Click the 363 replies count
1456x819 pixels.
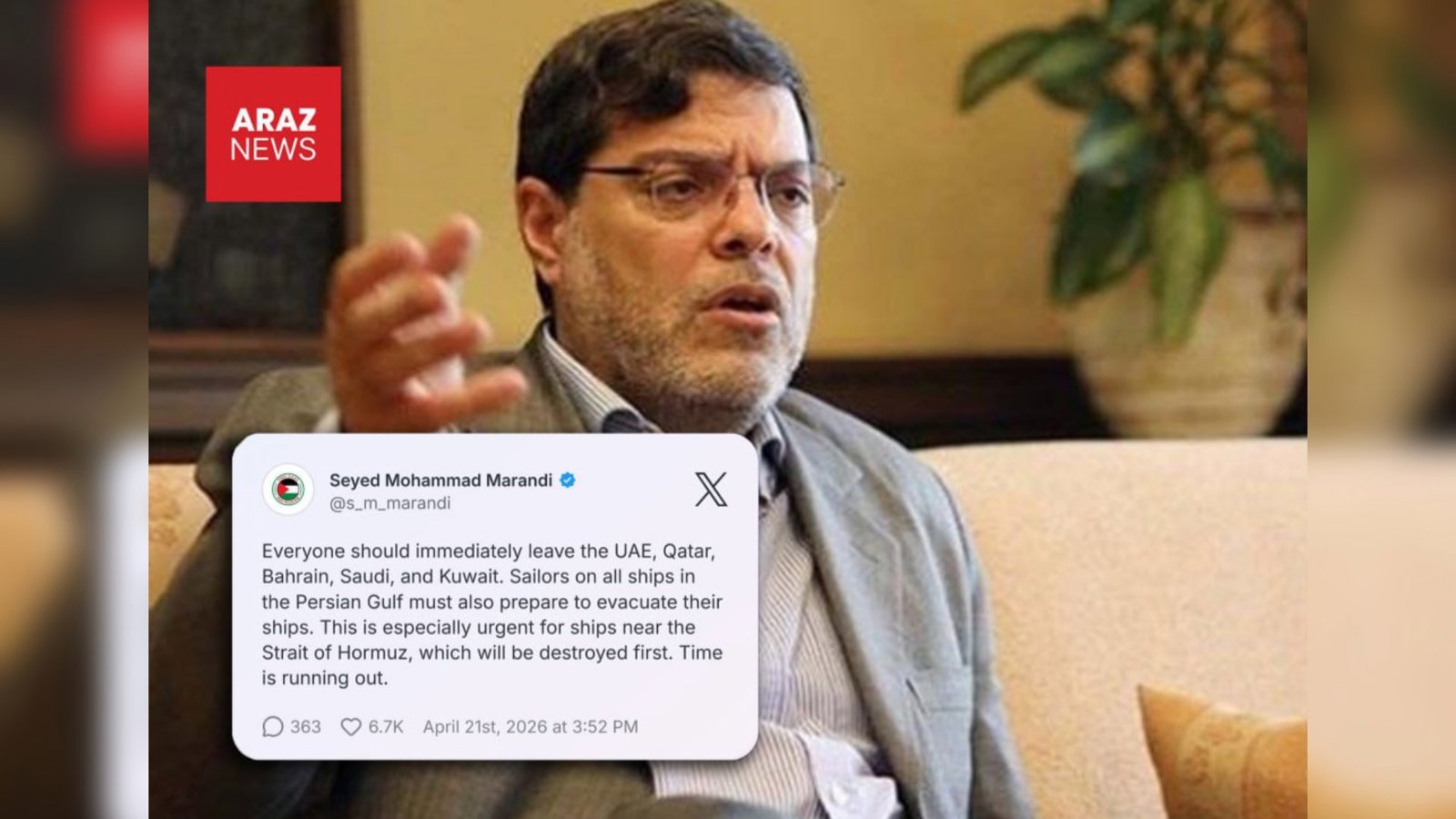[x=305, y=726]
